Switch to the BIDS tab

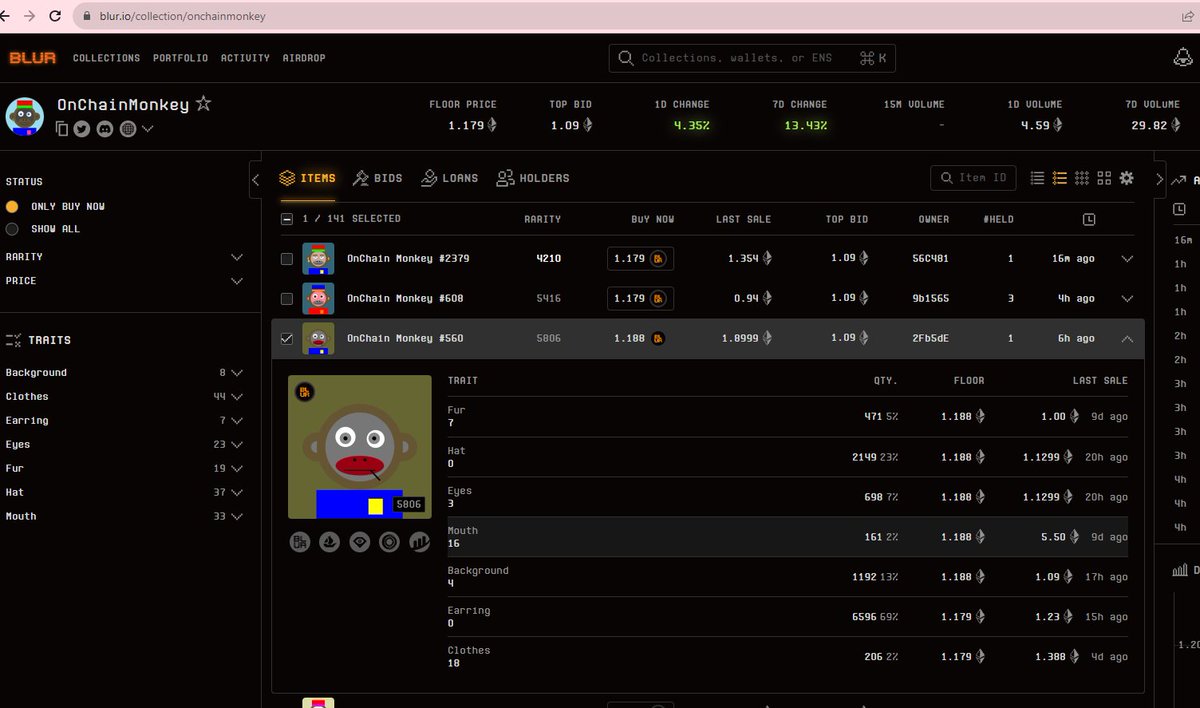[x=378, y=178]
